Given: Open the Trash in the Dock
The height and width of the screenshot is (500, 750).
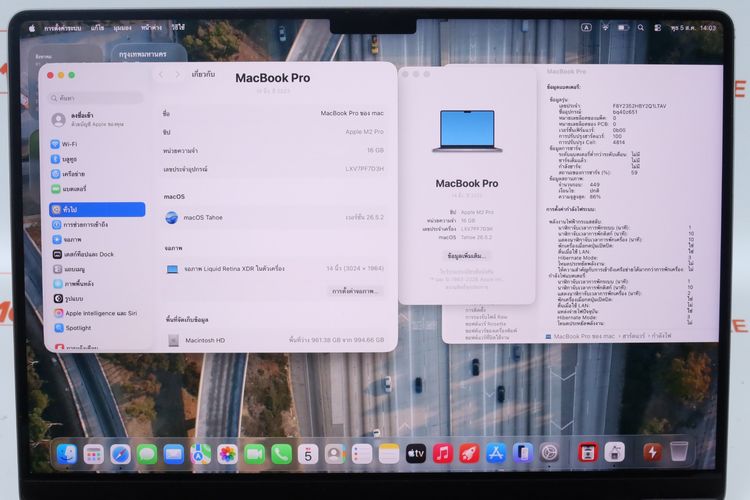Looking at the screenshot, I should click(x=679, y=451).
